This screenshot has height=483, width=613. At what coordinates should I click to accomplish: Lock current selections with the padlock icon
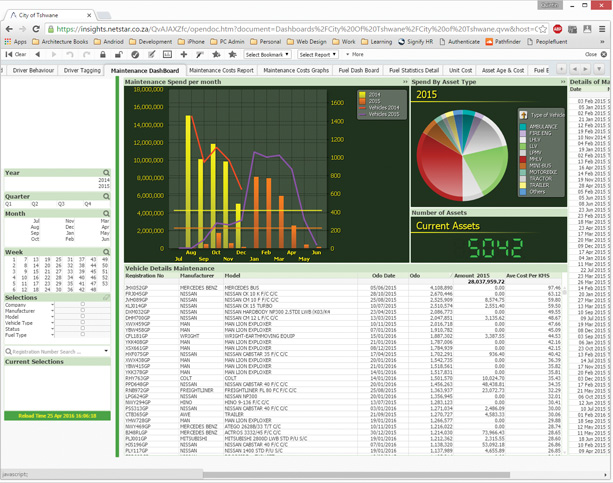[103, 54]
